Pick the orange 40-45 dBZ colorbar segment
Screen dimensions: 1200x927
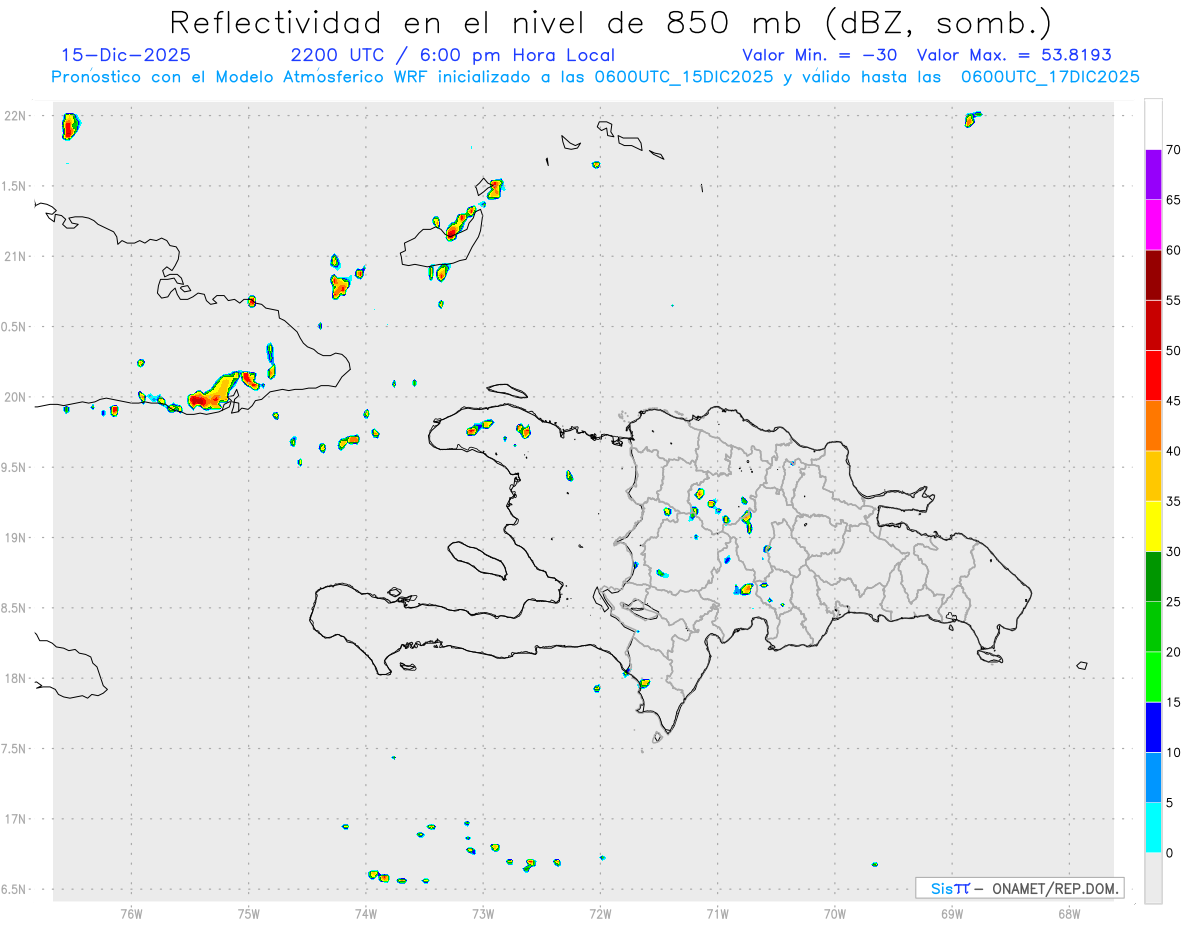[1153, 426]
